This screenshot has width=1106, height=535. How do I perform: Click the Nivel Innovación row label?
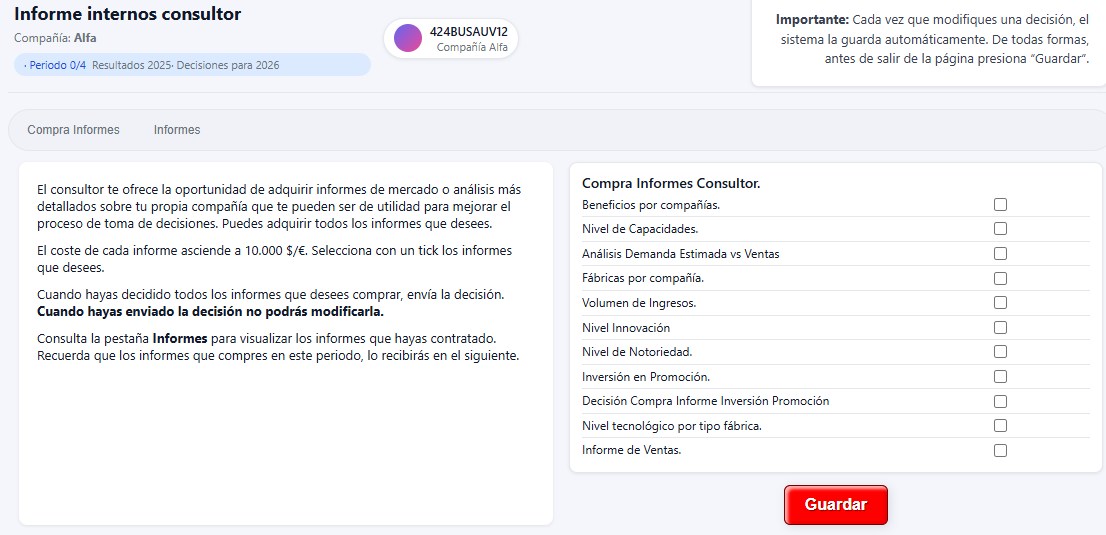pos(626,327)
